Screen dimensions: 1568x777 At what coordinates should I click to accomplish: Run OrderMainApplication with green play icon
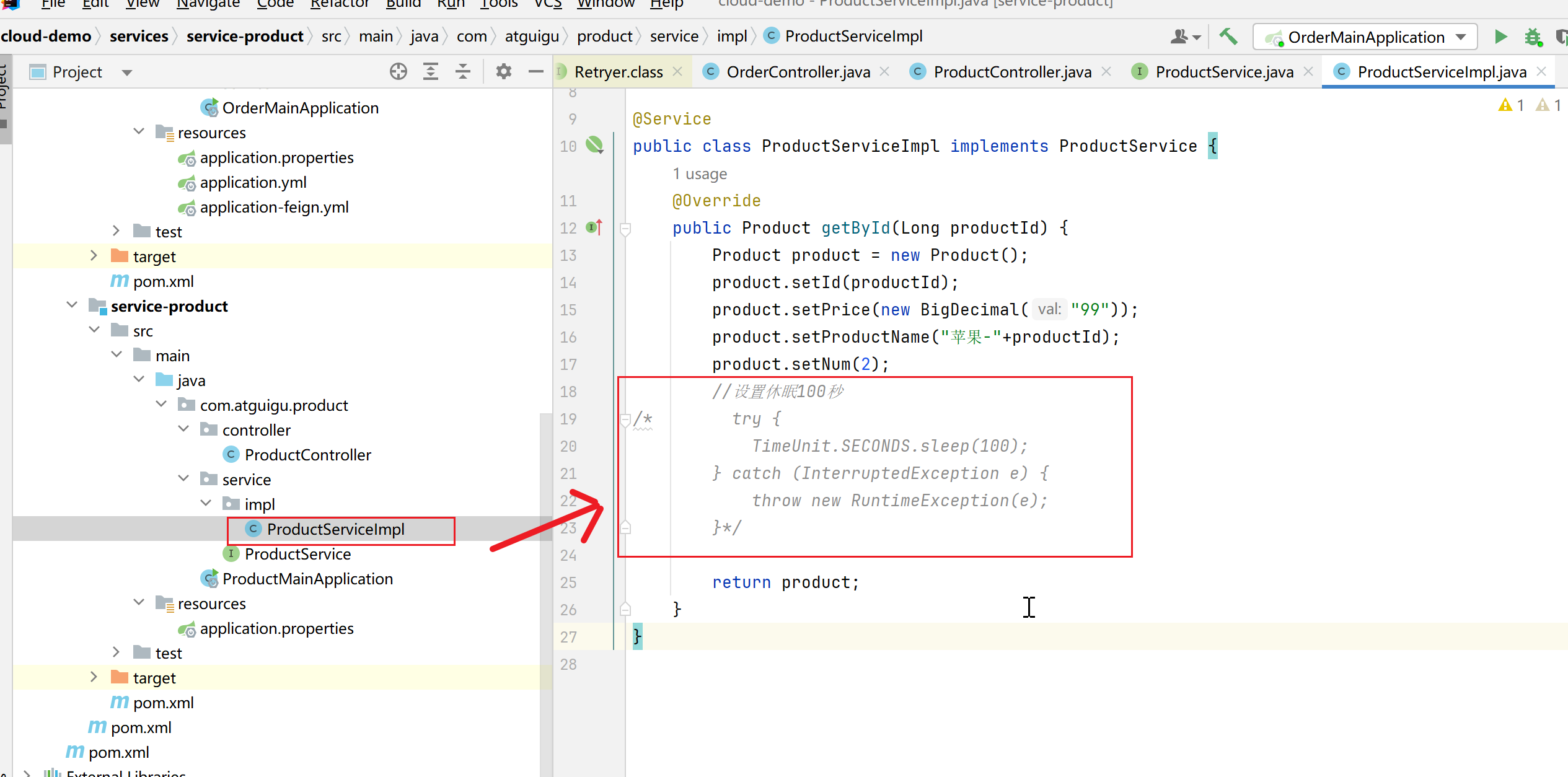[x=1500, y=37]
